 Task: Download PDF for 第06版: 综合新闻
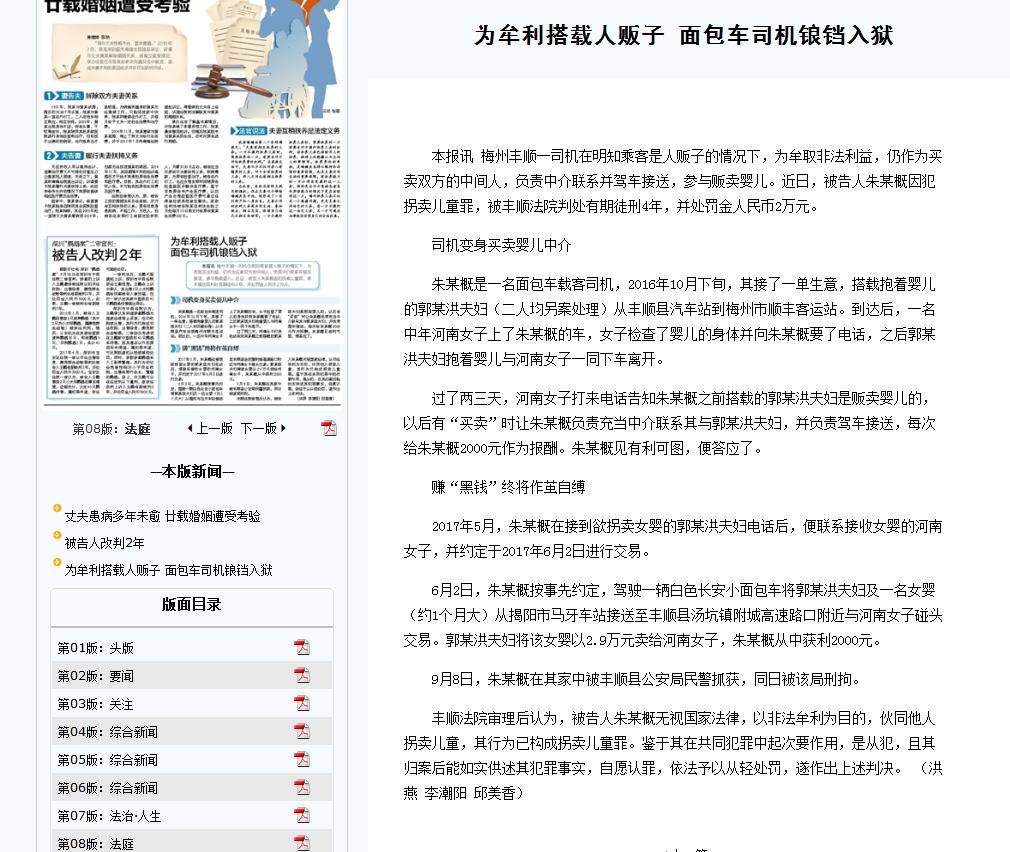click(x=301, y=787)
